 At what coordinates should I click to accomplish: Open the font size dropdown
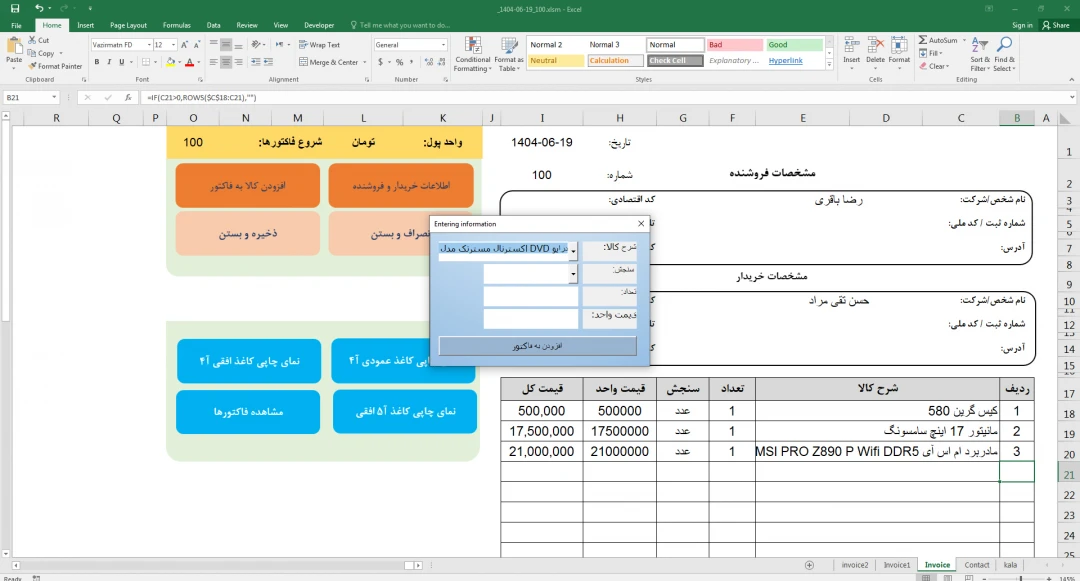[x=173, y=45]
